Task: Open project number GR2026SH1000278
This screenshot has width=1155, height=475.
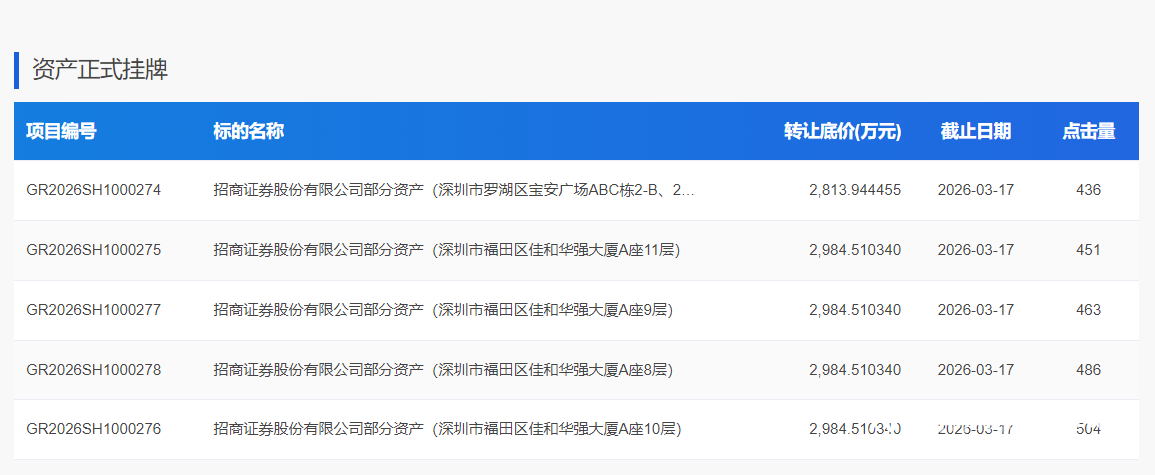Action: point(93,370)
